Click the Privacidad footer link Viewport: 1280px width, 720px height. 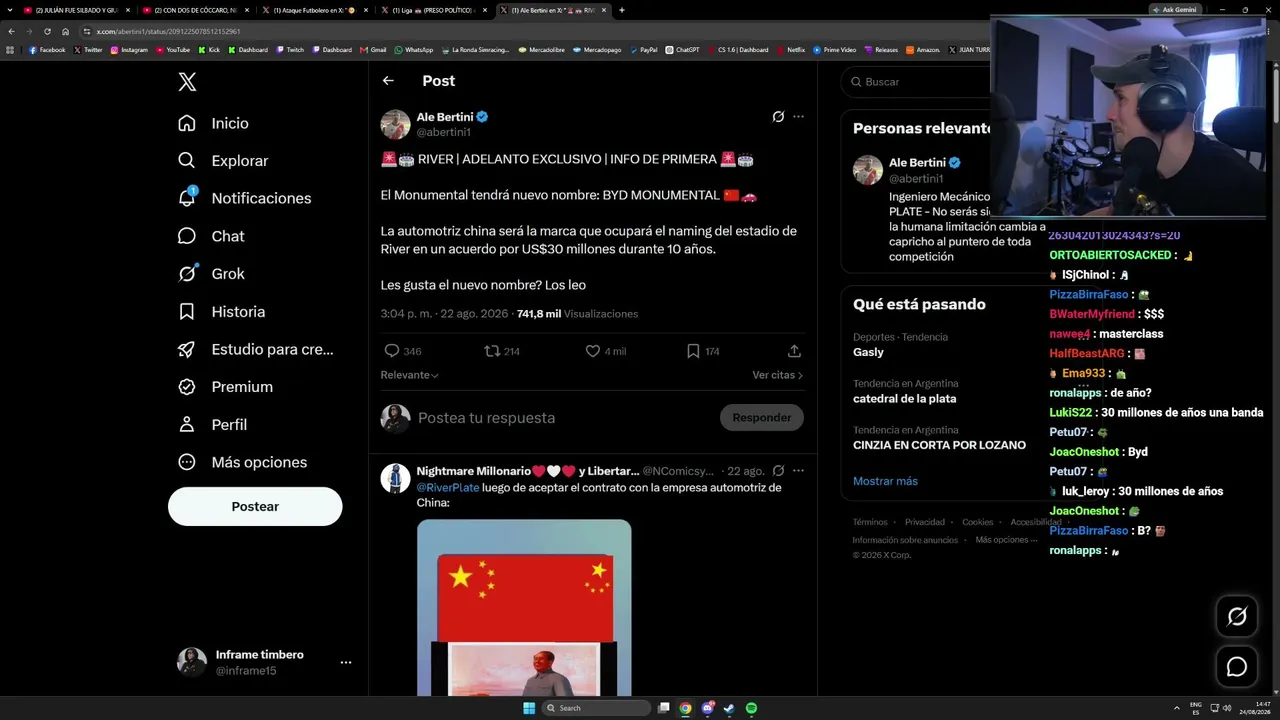click(925, 522)
